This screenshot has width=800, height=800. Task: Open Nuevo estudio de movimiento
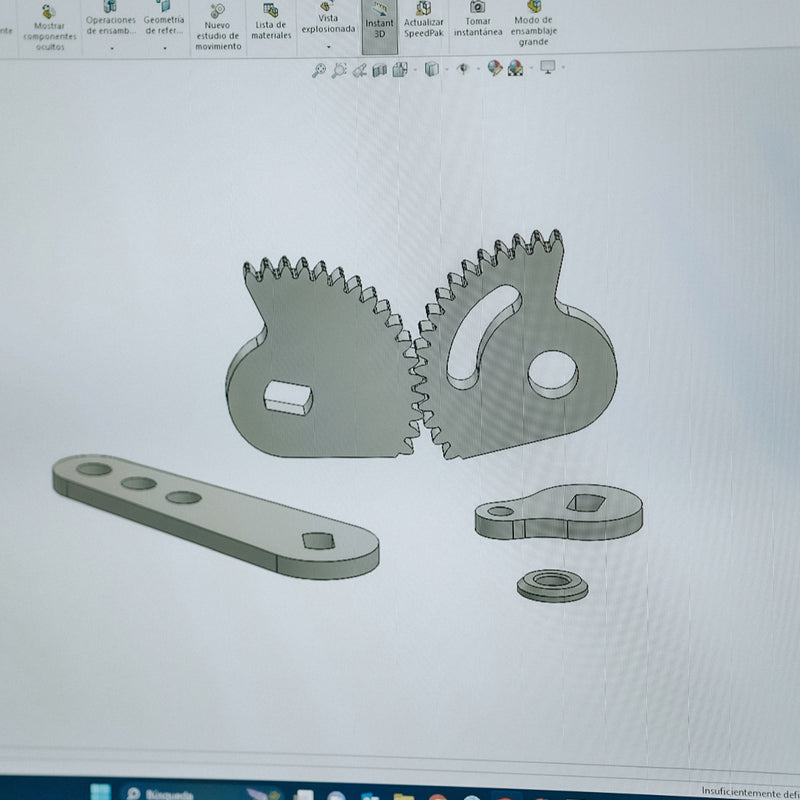218,28
